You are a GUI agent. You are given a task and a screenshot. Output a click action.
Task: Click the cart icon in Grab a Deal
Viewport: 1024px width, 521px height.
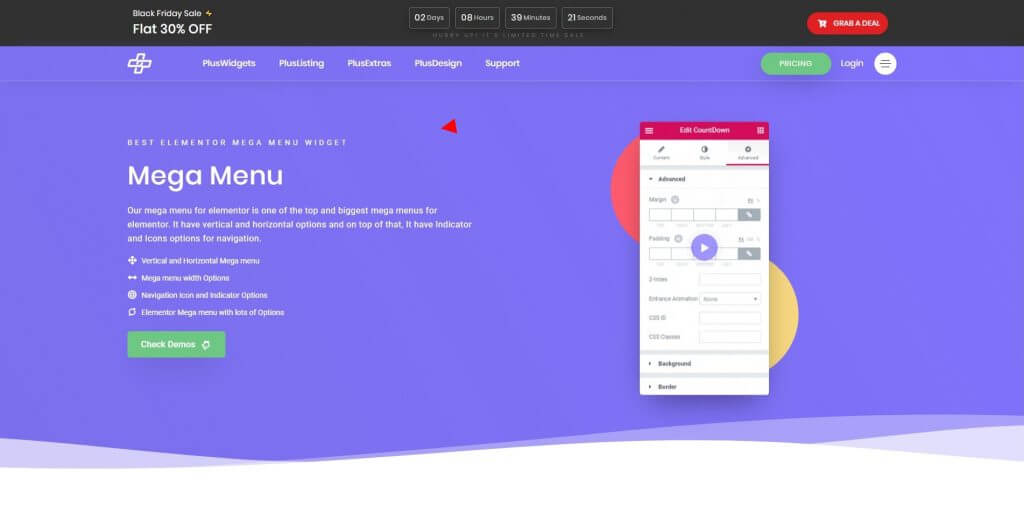click(822, 24)
